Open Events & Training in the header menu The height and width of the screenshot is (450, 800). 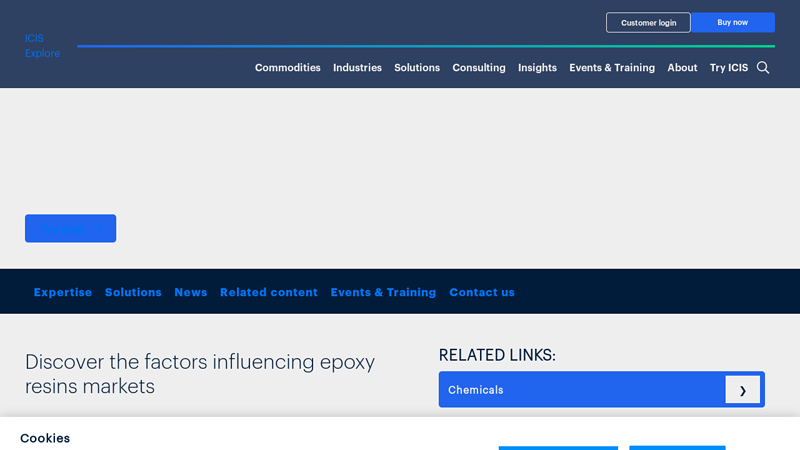tap(611, 68)
